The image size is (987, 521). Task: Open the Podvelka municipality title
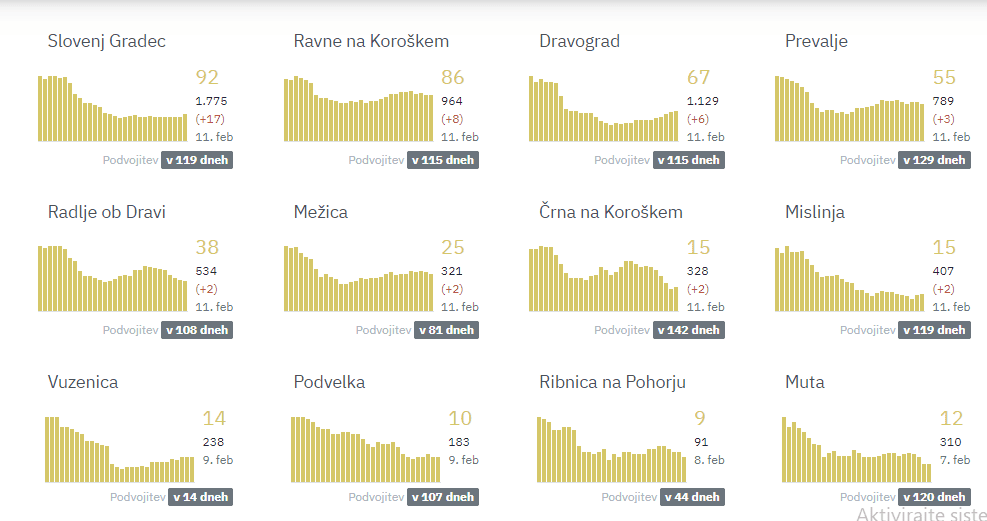[329, 382]
